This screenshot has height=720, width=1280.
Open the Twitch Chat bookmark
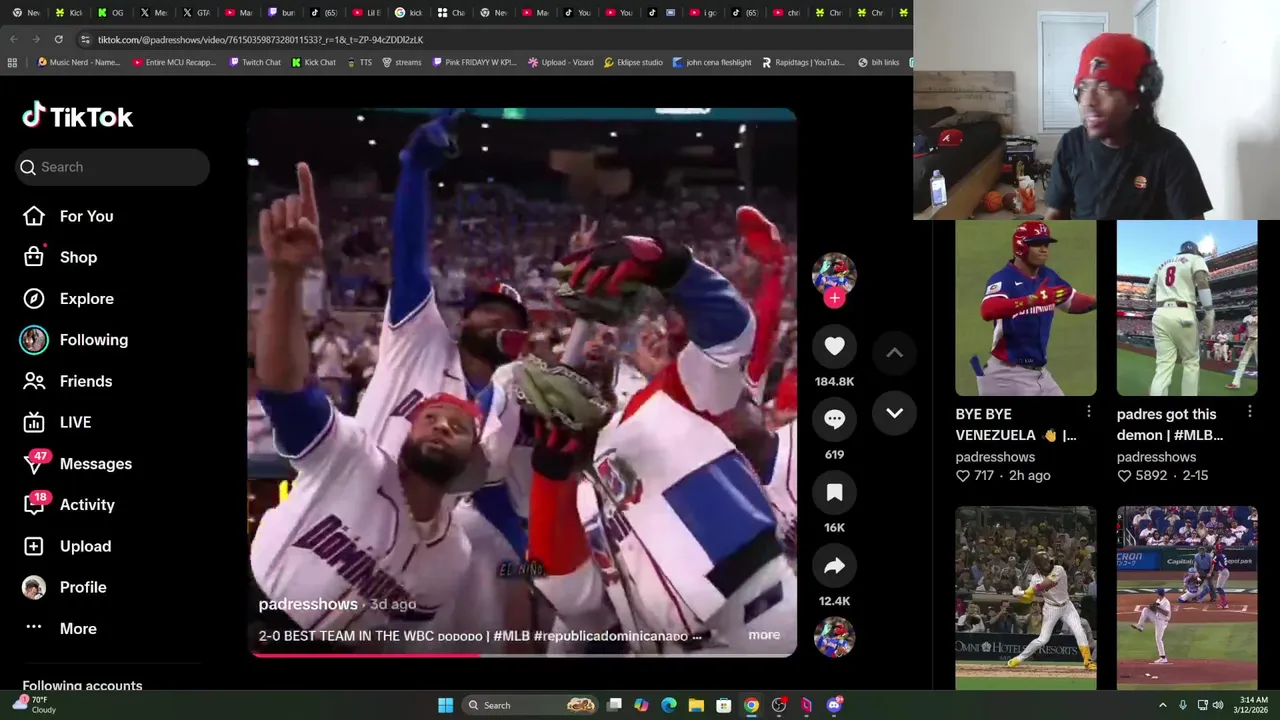[255, 62]
